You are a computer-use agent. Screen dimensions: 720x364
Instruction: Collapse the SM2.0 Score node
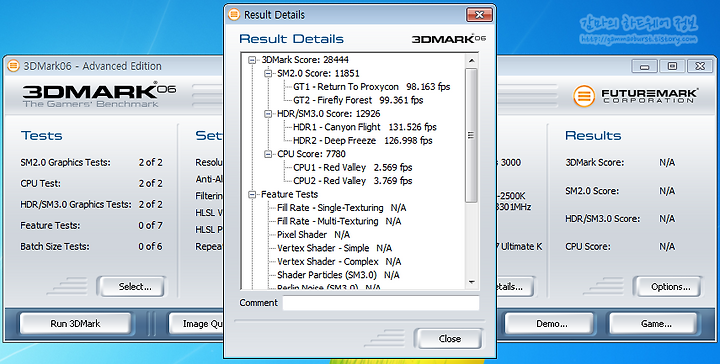pyautogui.click(x=268, y=73)
